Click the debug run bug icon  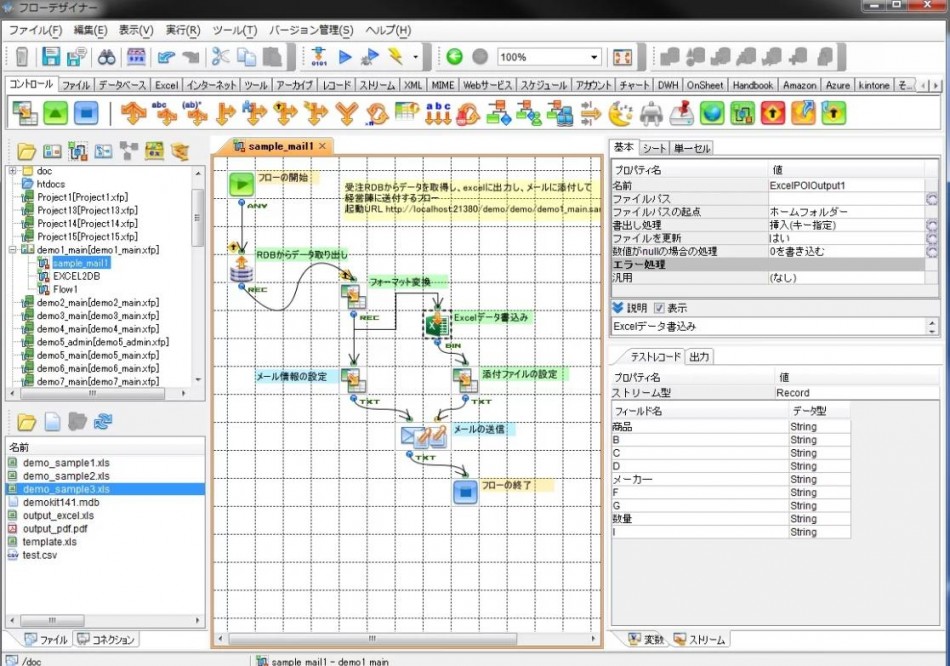tap(370, 57)
